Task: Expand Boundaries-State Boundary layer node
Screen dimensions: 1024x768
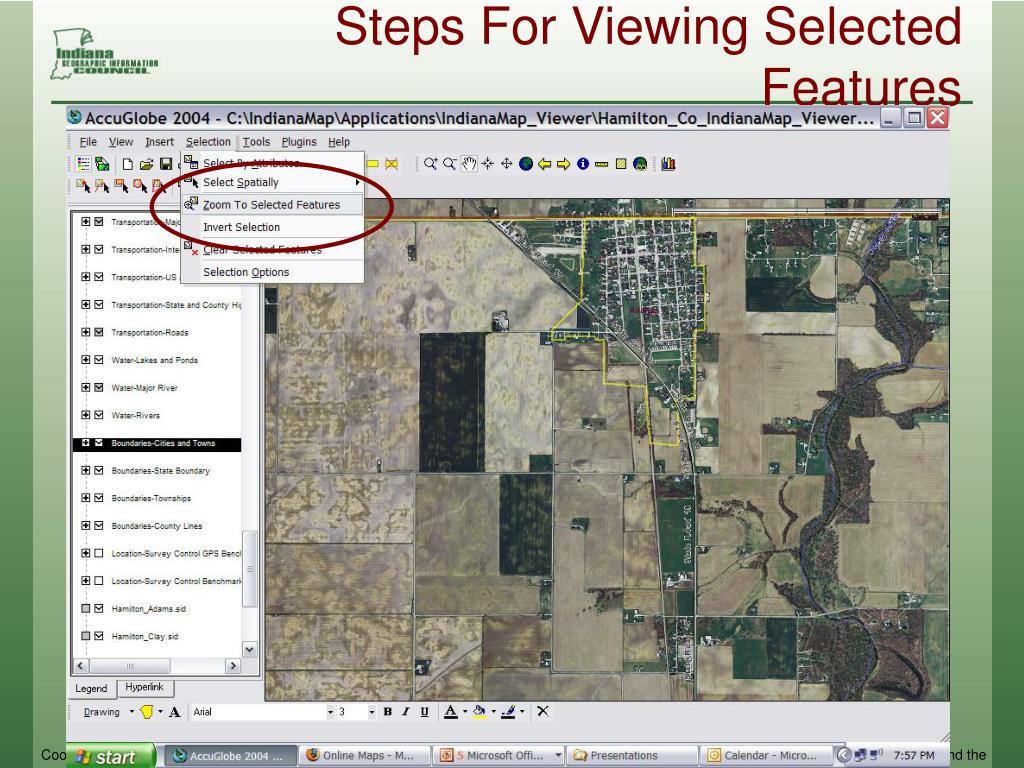Action: tap(86, 470)
